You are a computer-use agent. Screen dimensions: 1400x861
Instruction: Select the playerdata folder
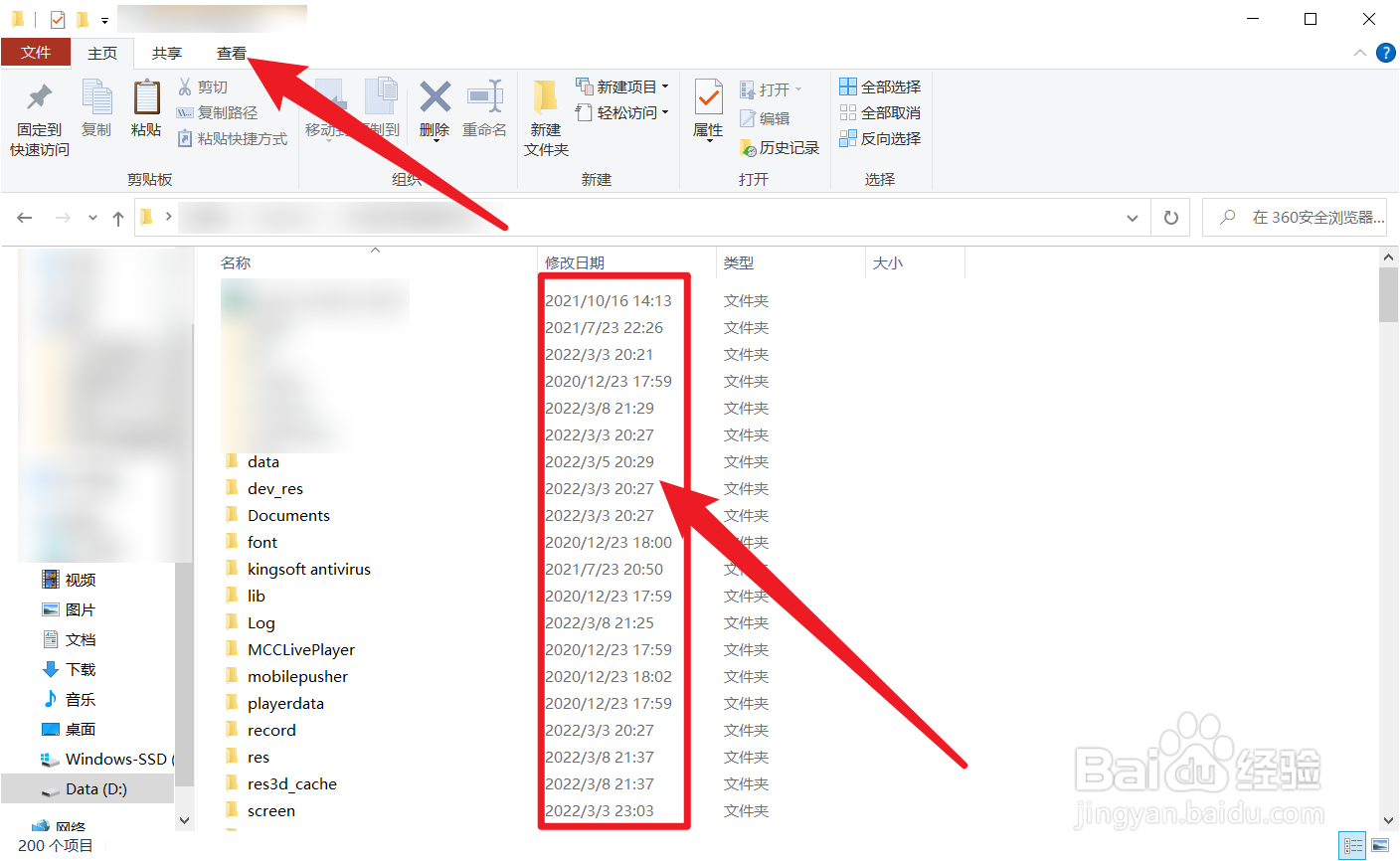285,703
